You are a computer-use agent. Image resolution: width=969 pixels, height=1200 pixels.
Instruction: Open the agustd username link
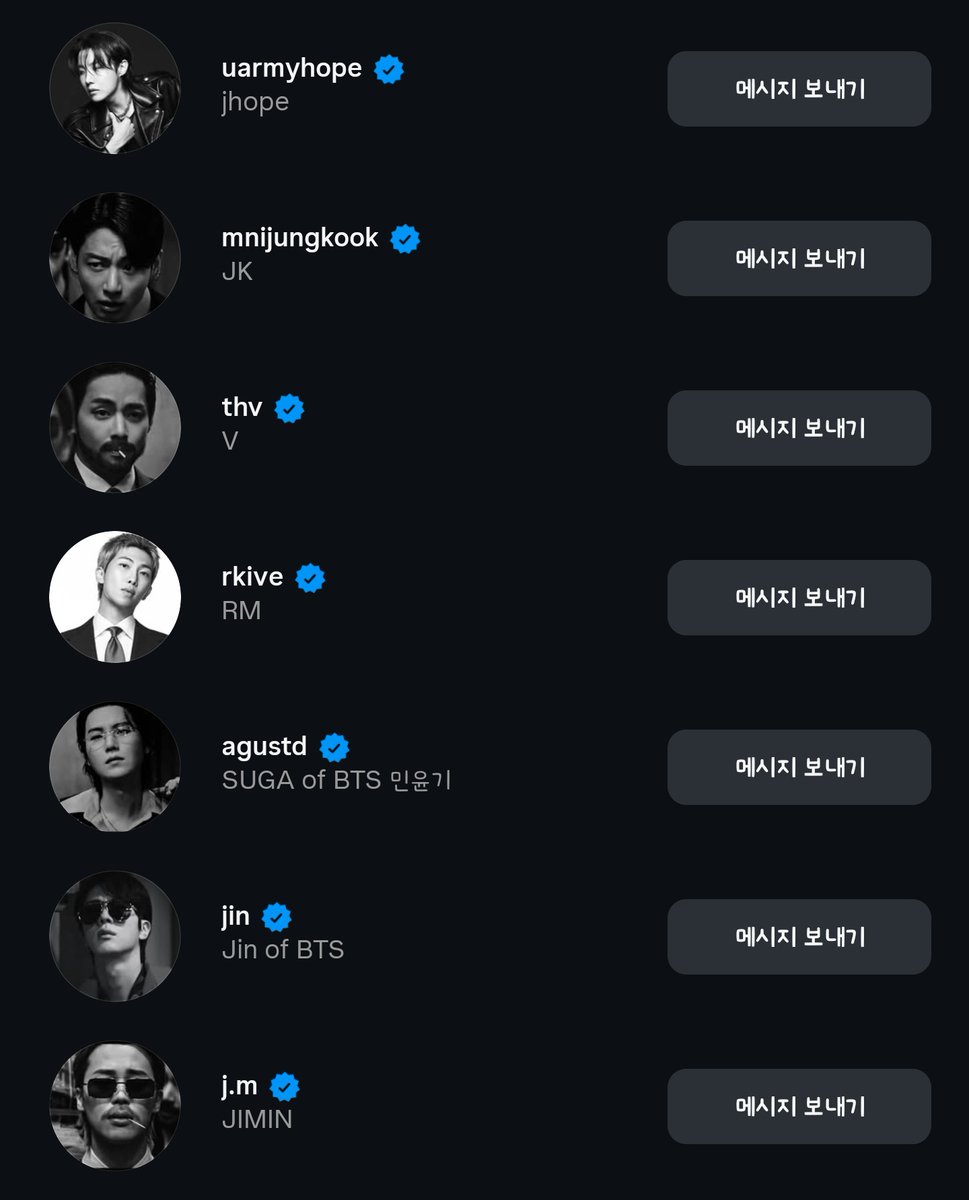(265, 747)
